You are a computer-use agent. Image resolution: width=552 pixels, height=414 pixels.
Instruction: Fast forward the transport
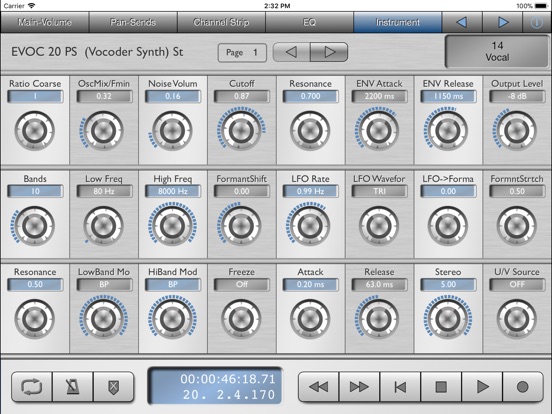(x=359, y=387)
